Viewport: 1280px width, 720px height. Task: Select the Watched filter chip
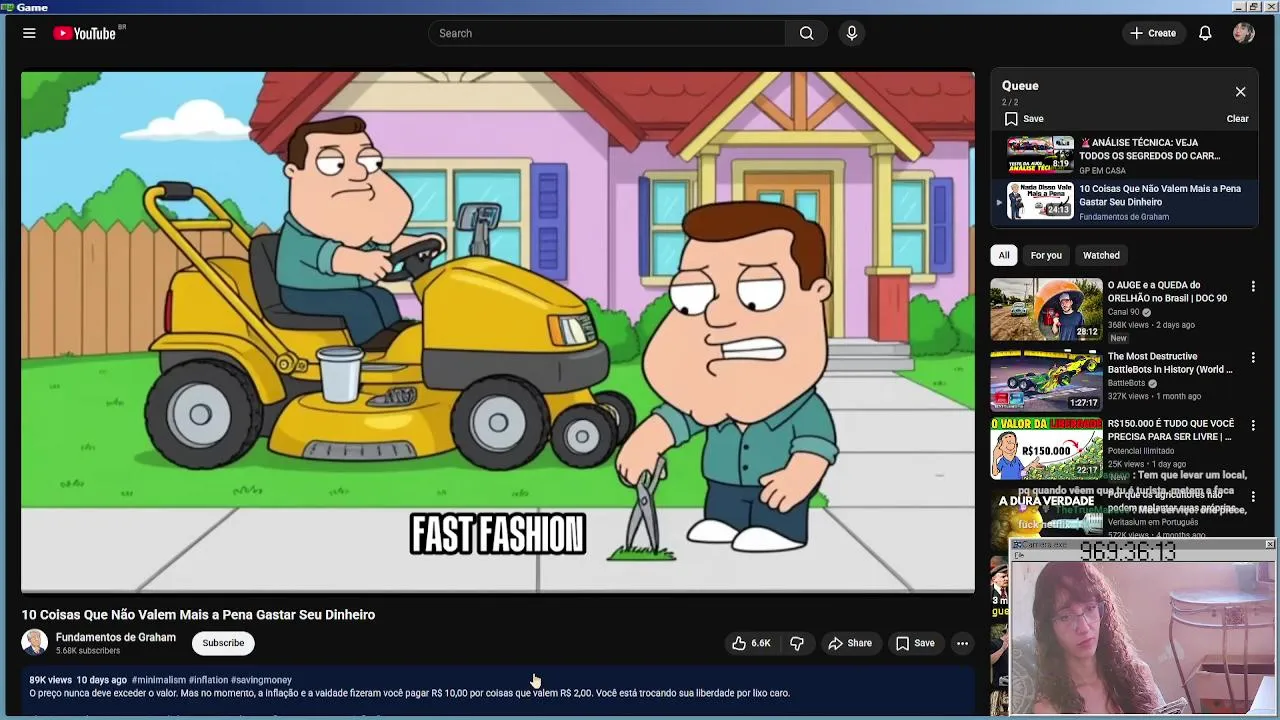[x=1101, y=255]
